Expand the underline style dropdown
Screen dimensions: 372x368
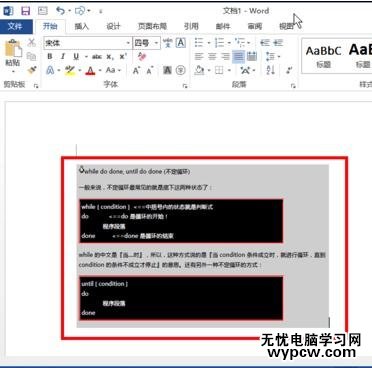pos(86,57)
